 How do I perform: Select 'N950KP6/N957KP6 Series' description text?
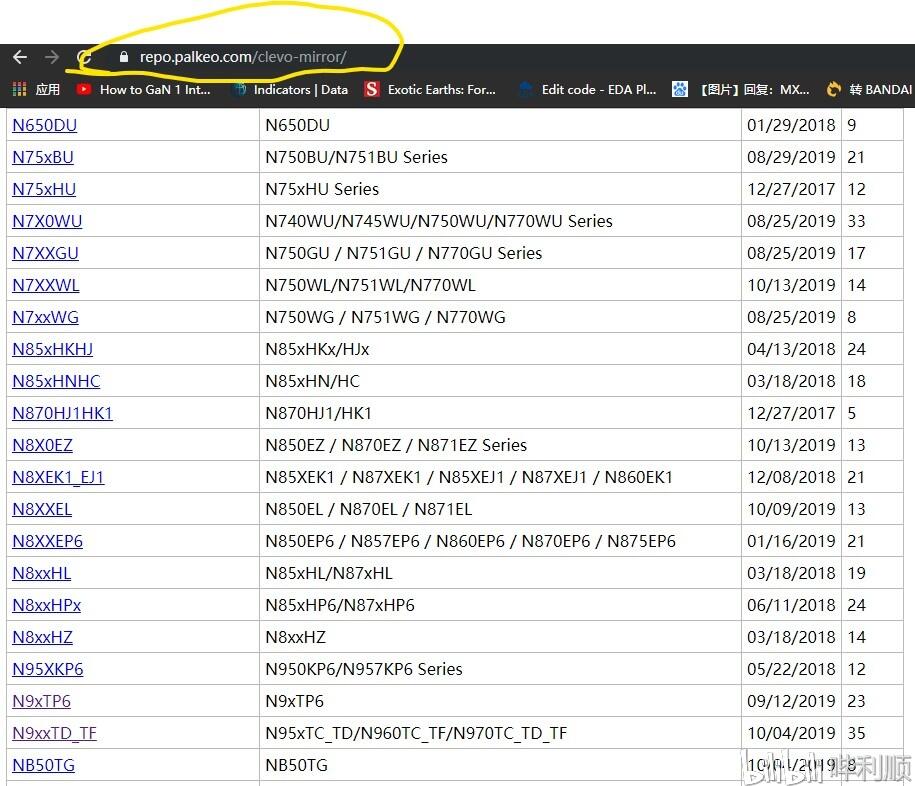pos(364,669)
